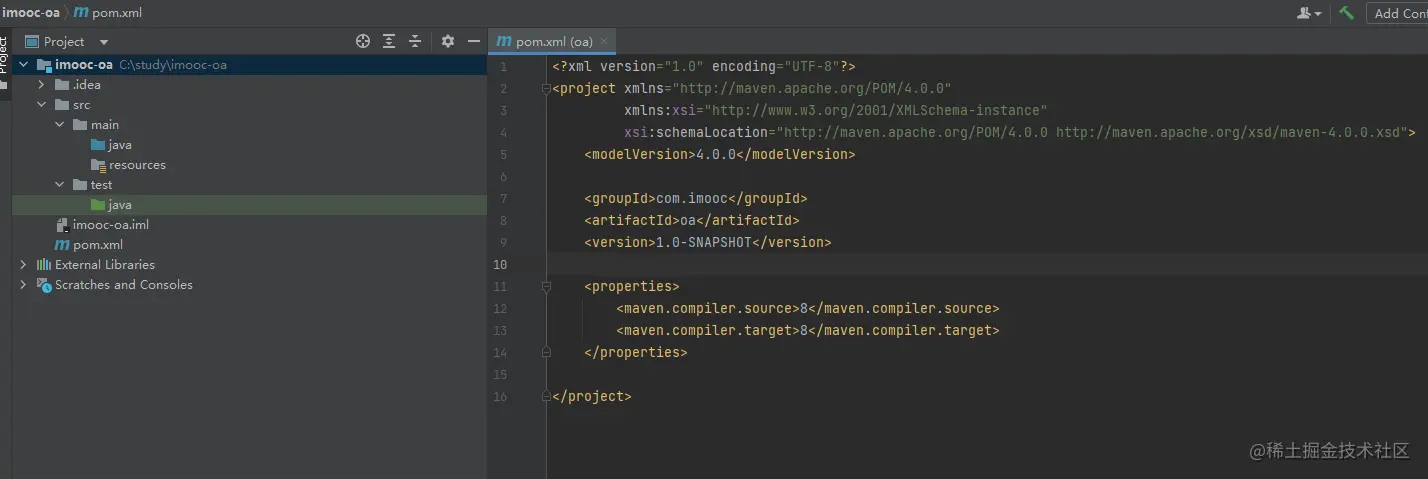Click the green Build Project hammer icon
1428x479 pixels.
pos(1347,12)
